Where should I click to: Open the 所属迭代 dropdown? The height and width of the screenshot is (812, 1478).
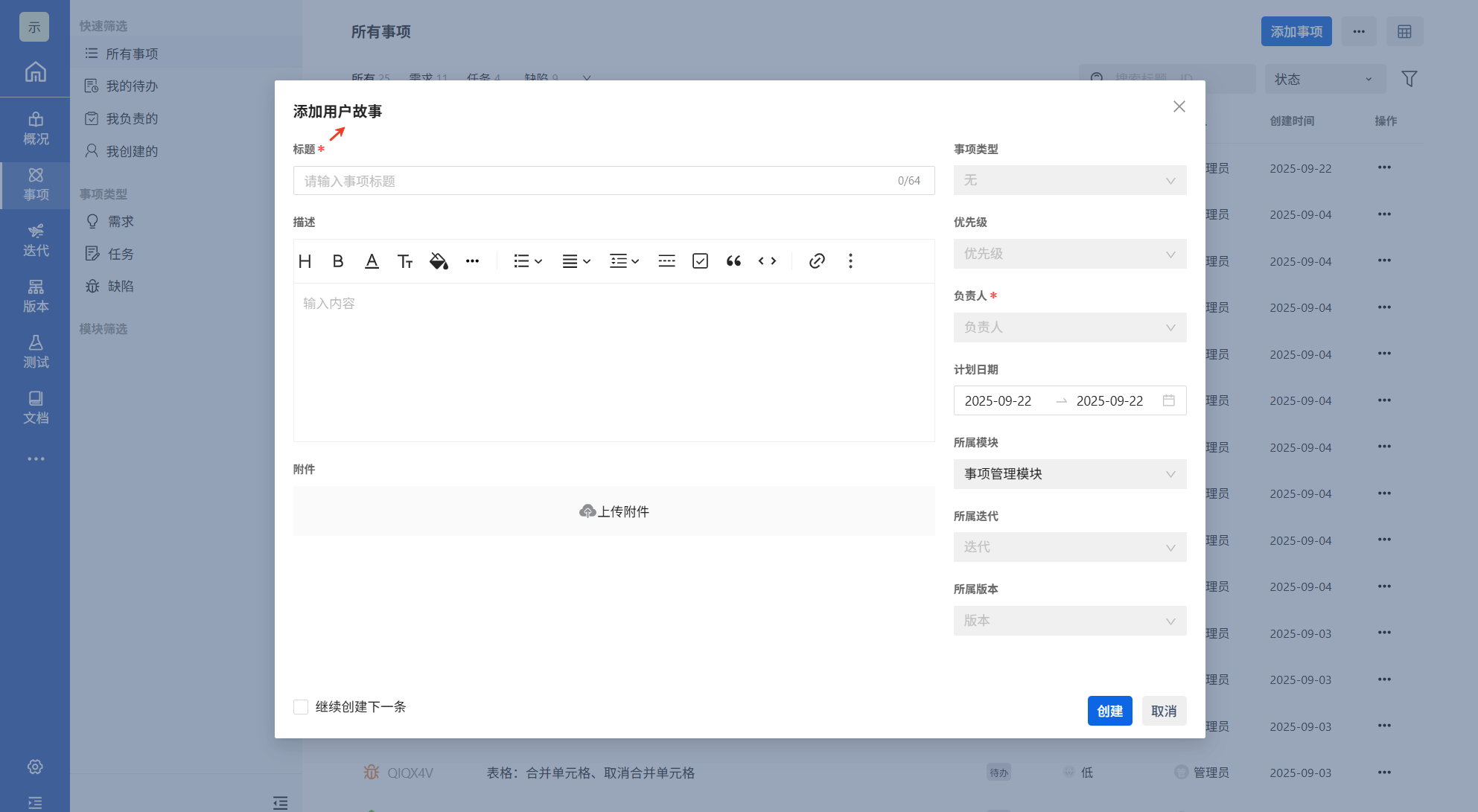pyautogui.click(x=1069, y=547)
